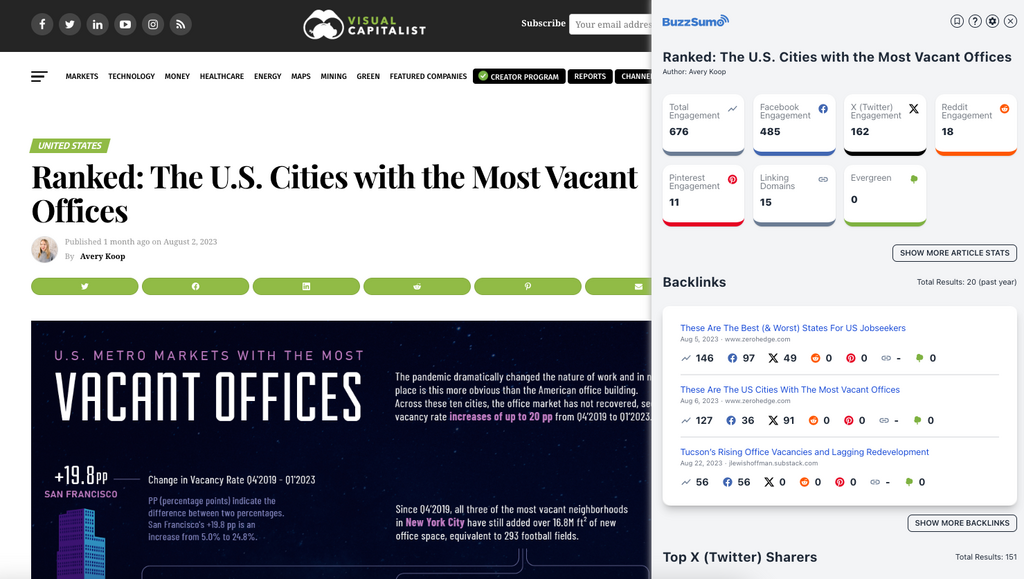
Task: Open the RSS feed icon in header
Action: pos(181,24)
